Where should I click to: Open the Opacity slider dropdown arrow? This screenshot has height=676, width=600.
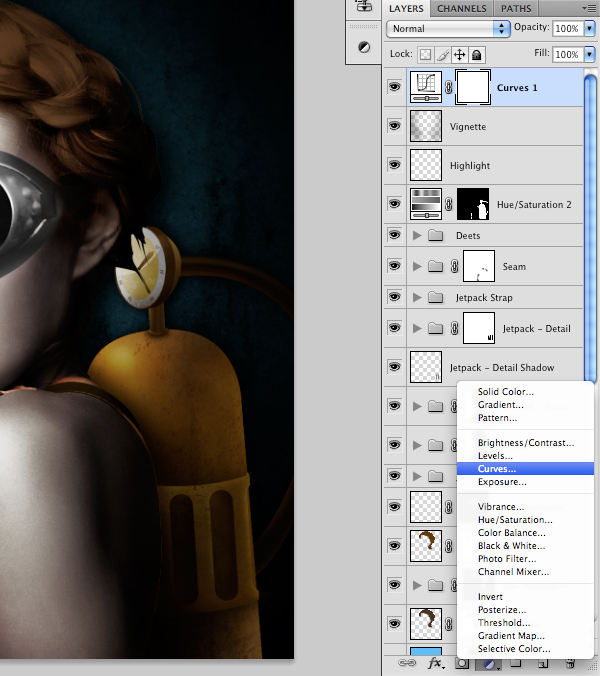590,28
